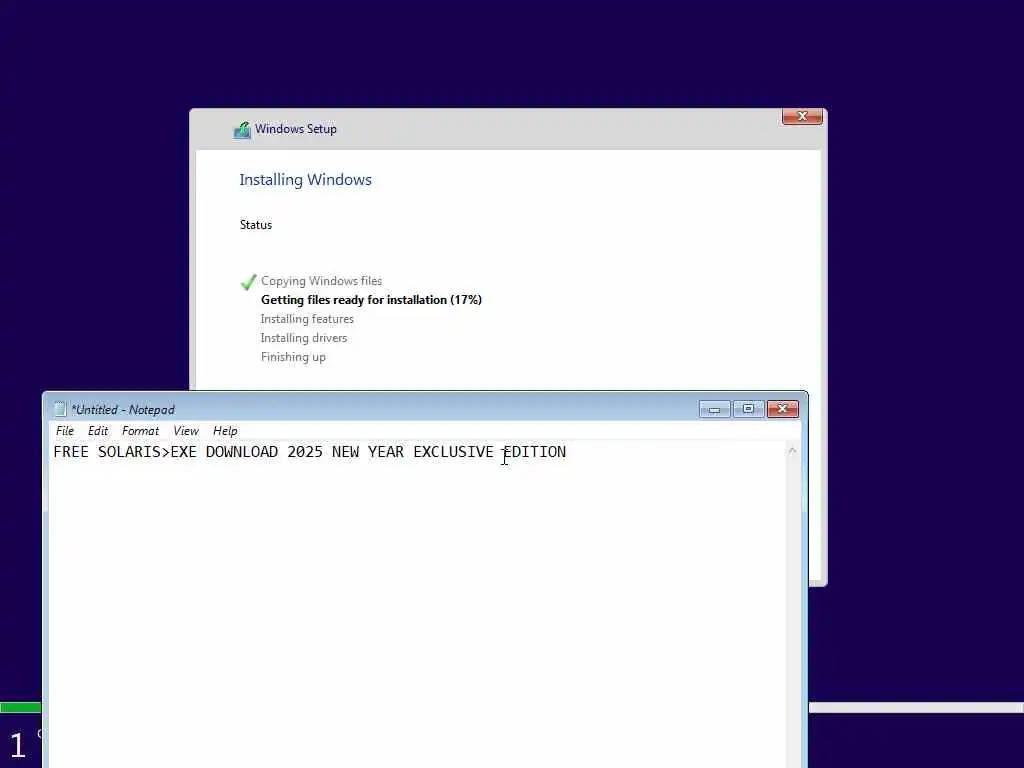Click the Notepad document icon in title bar

point(60,409)
